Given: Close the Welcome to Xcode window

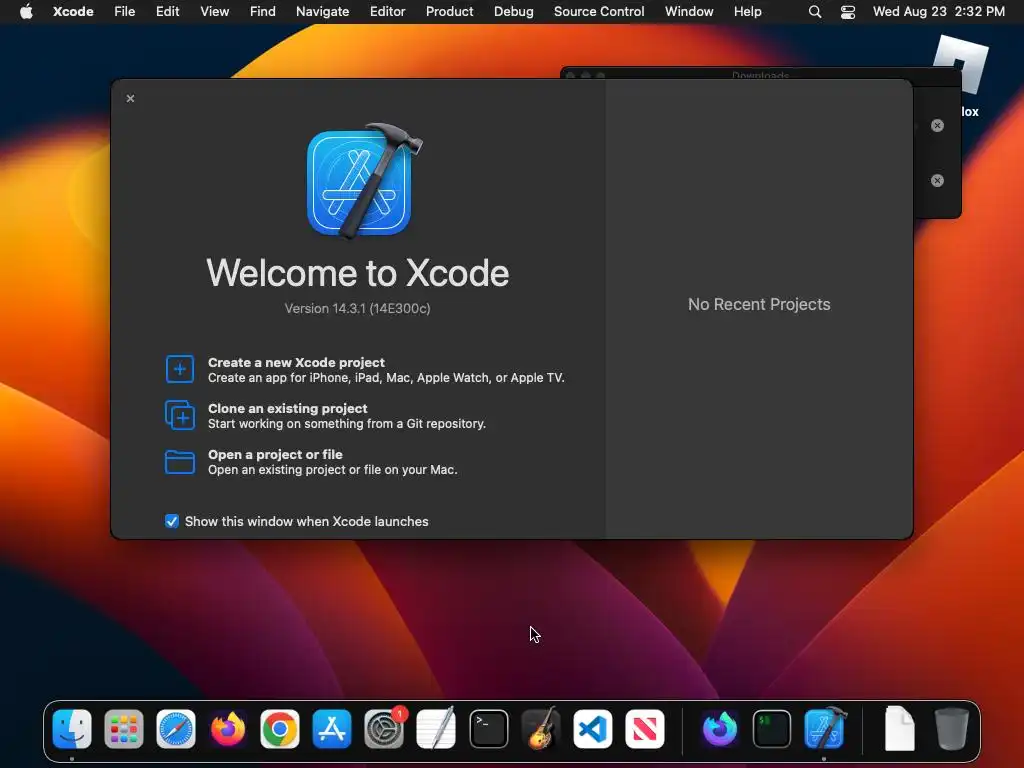Looking at the screenshot, I should pos(131,99).
